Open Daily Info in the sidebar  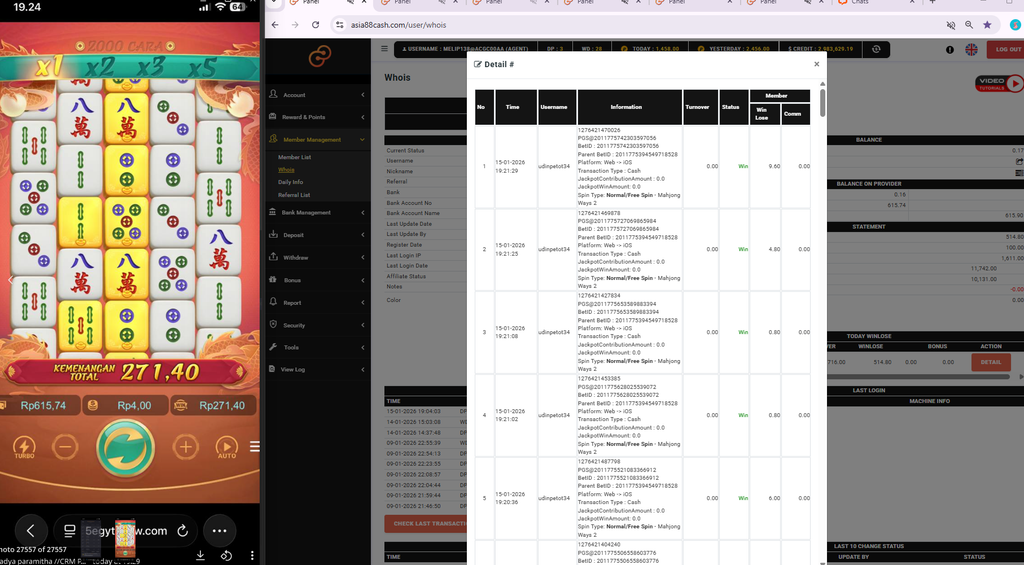(x=291, y=182)
